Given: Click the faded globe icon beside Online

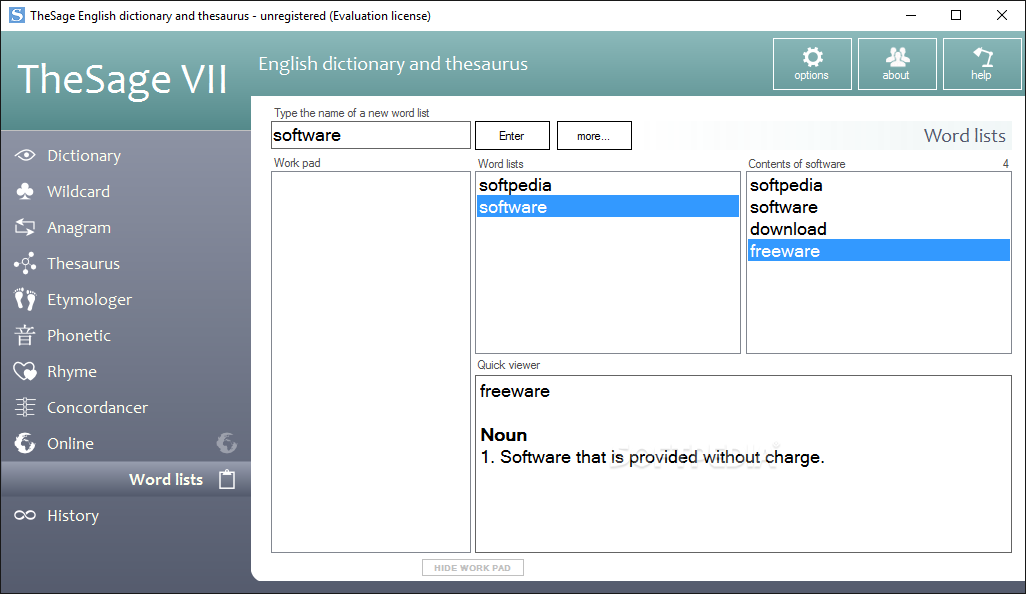Looking at the screenshot, I should [226, 443].
